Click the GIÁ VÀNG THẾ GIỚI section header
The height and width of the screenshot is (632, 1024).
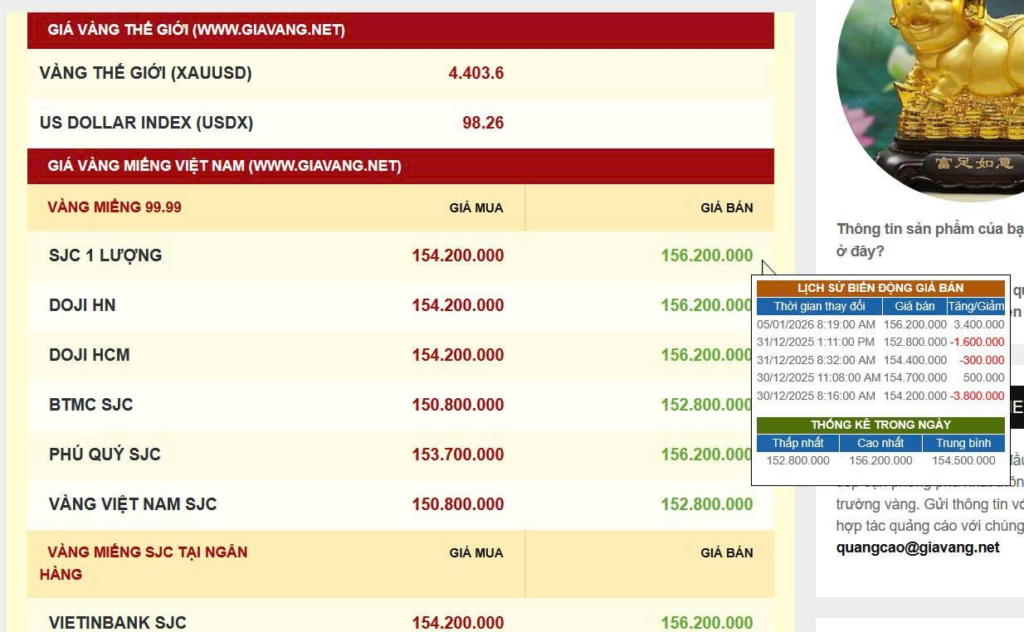[196, 30]
